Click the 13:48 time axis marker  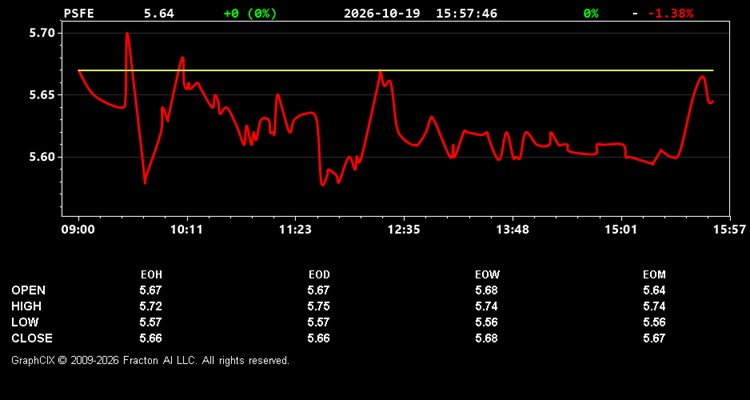[512, 229]
